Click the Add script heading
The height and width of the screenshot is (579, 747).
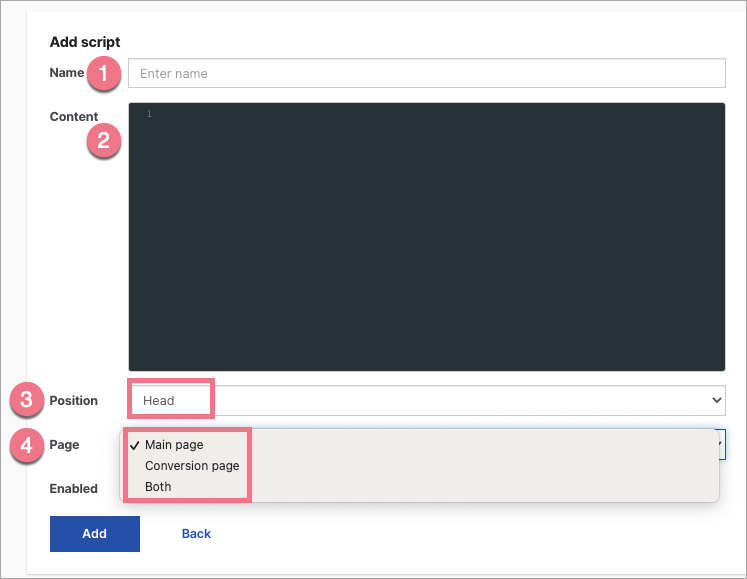pyautogui.click(x=85, y=43)
